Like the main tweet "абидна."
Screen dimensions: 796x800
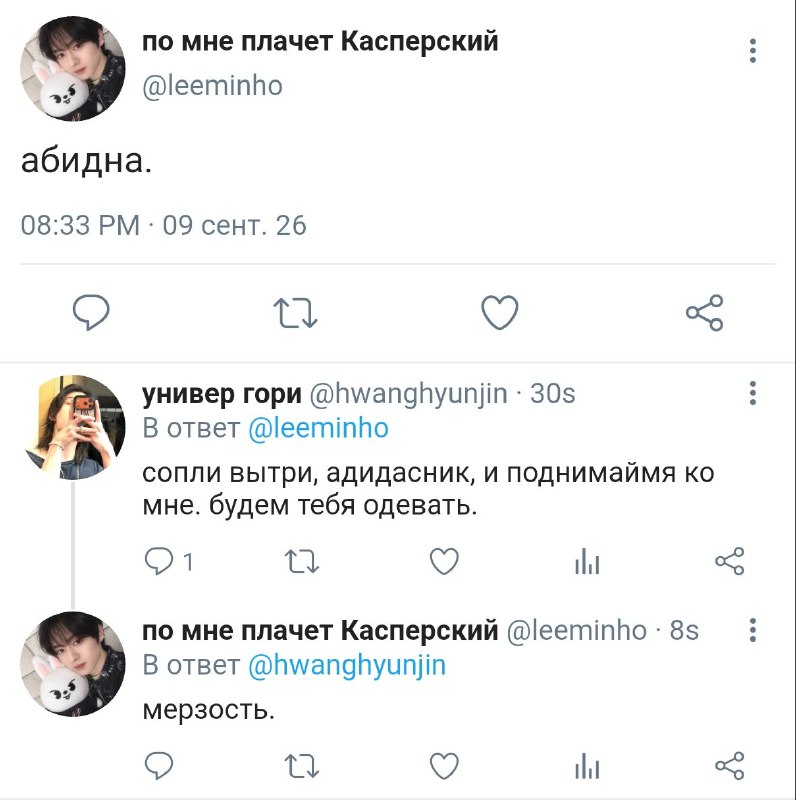point(500,312)
